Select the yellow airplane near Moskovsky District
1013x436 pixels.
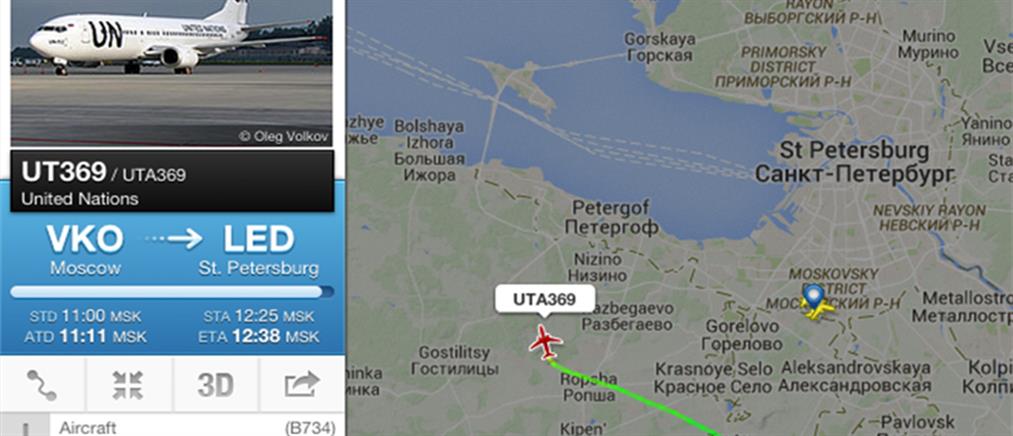click(817, 308)
